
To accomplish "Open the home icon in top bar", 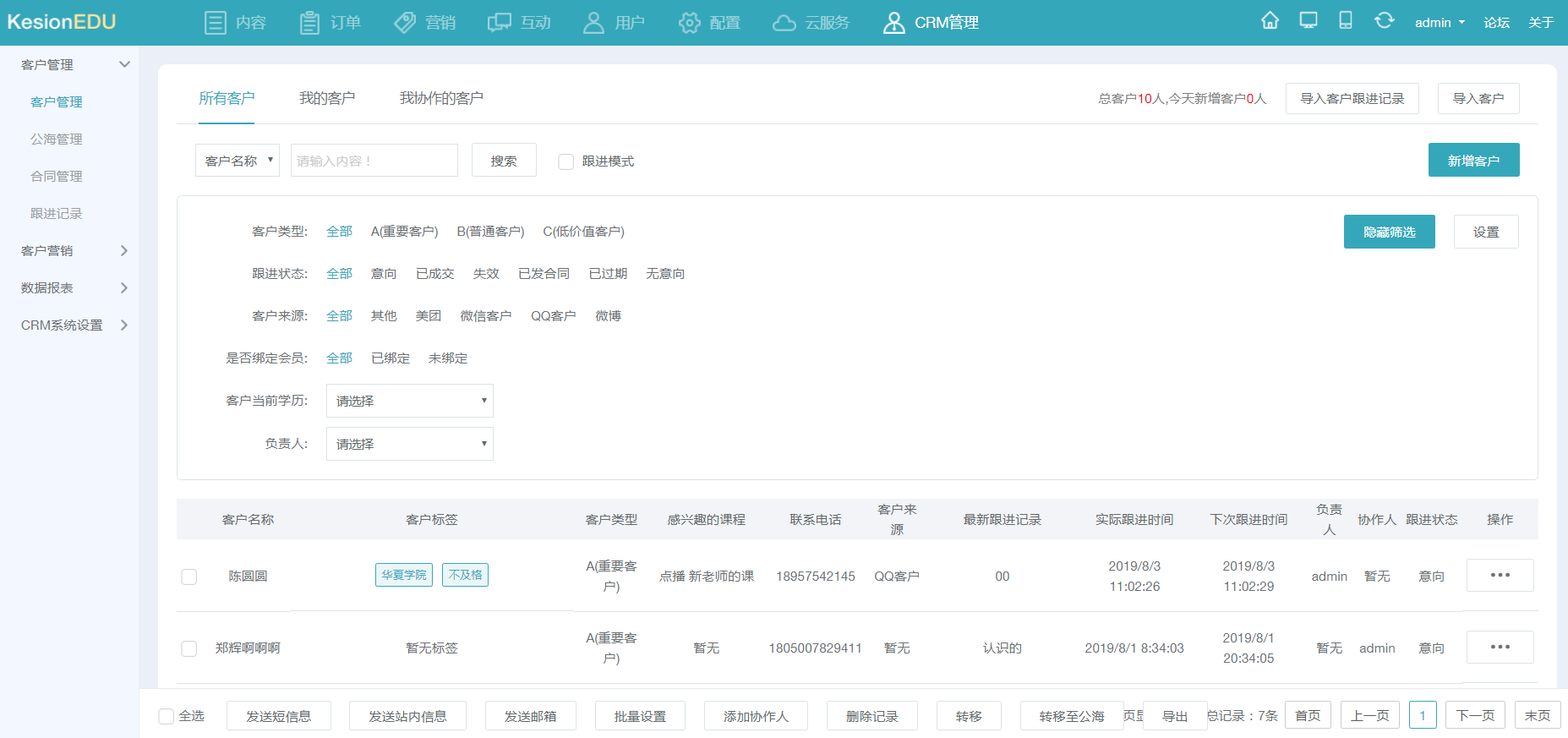I will pos(1270,21).
